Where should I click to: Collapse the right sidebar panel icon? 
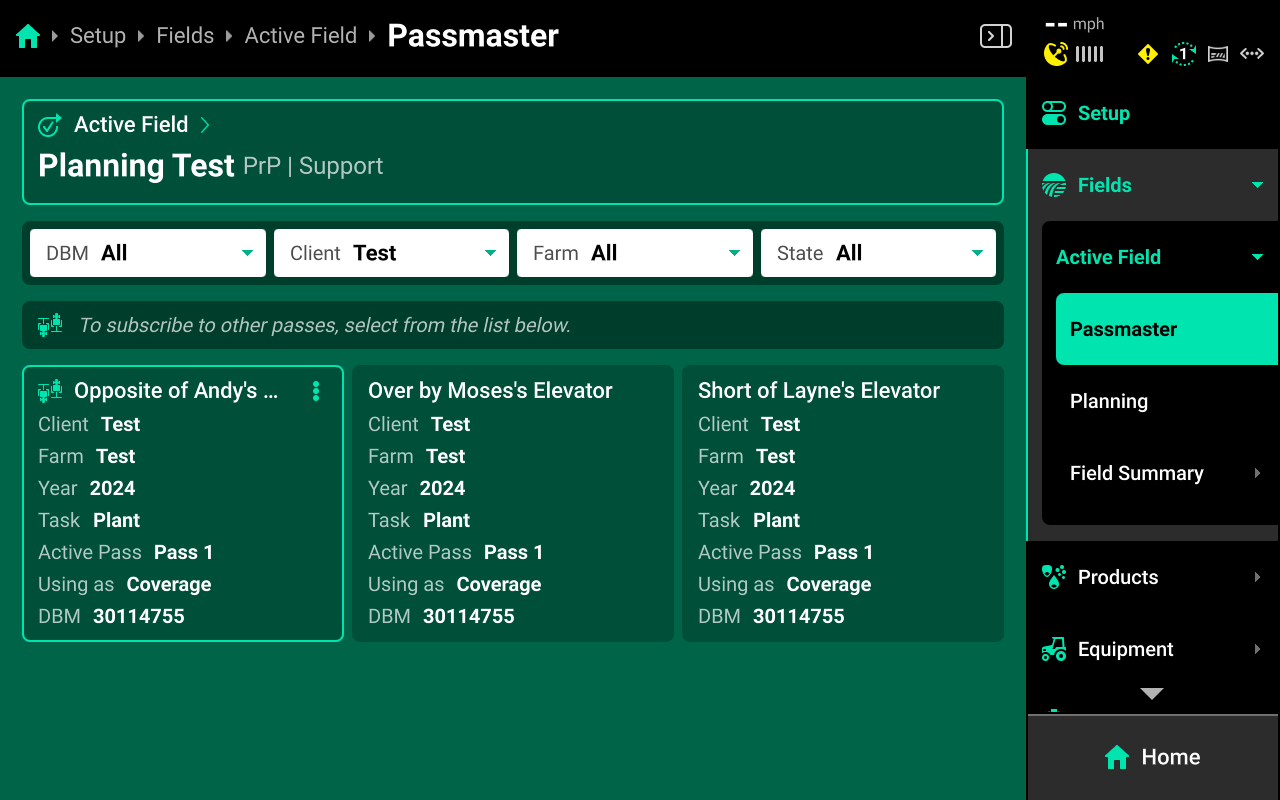(x=995, y=37)
